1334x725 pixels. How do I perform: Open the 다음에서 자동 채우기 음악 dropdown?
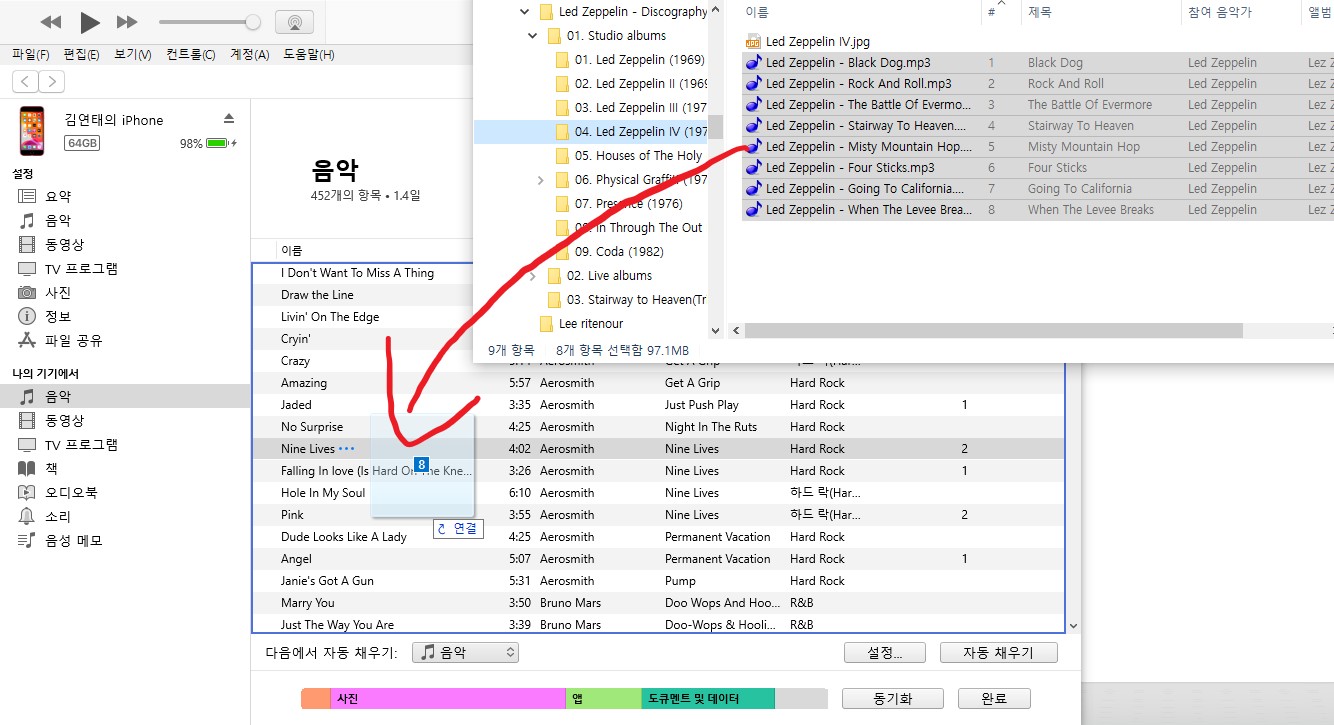point(465,653)
